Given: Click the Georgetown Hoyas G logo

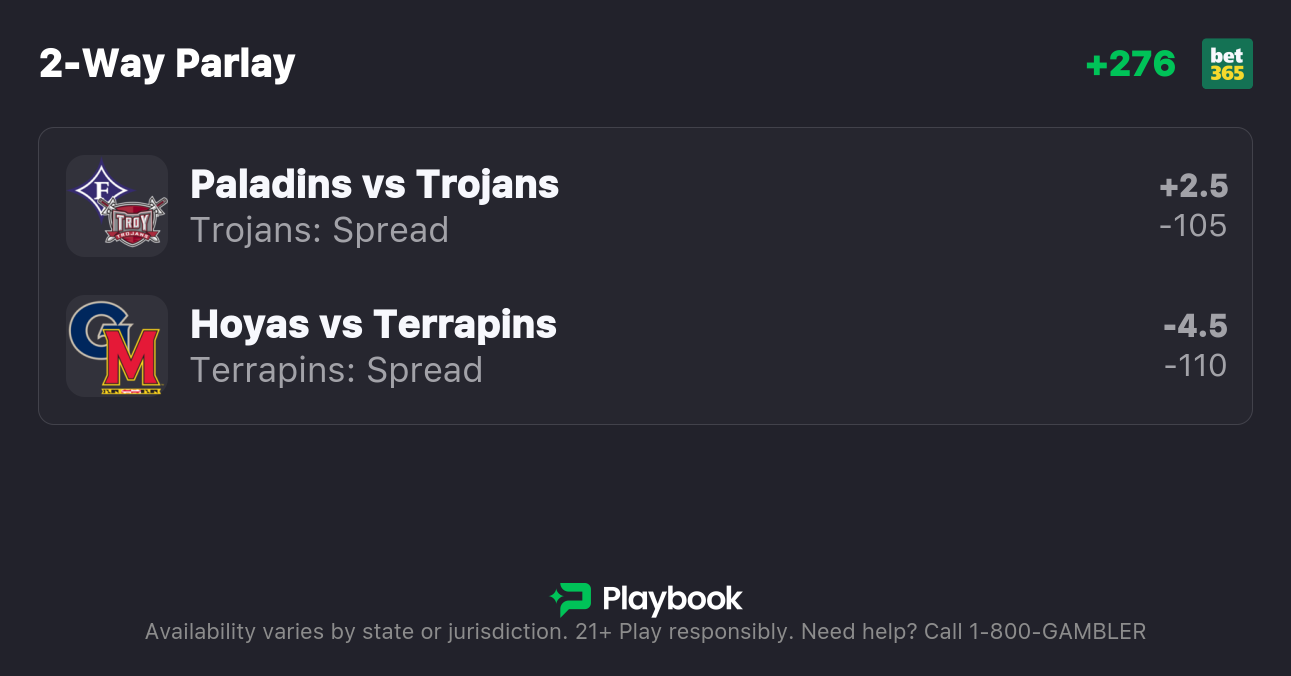Looking at the screenshot, I should [96, 330].
